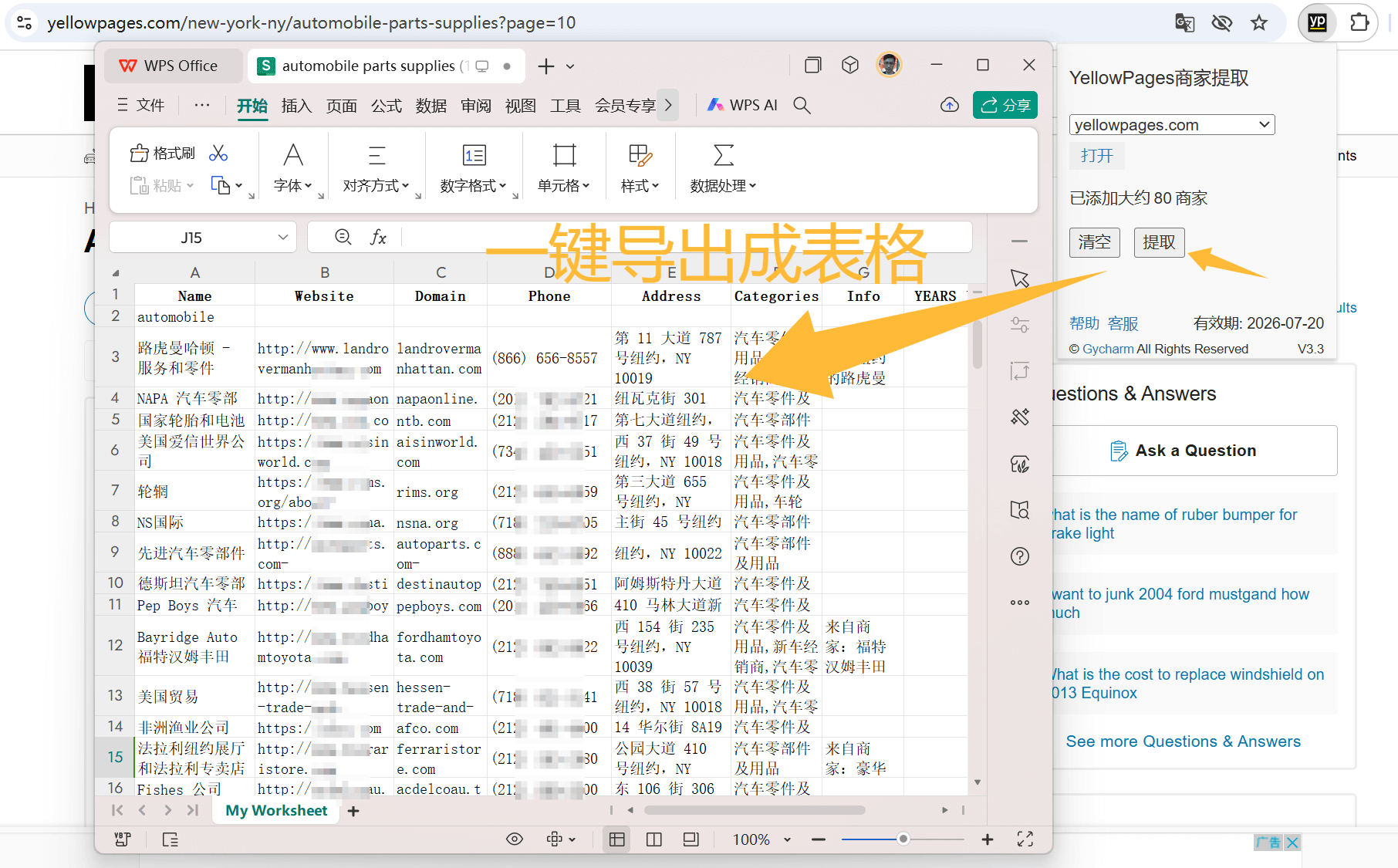Image resolution: width=1398 pixels, height=868 pixels.
Task: Switch to the 数据 data tab
Action: [431, 106]
